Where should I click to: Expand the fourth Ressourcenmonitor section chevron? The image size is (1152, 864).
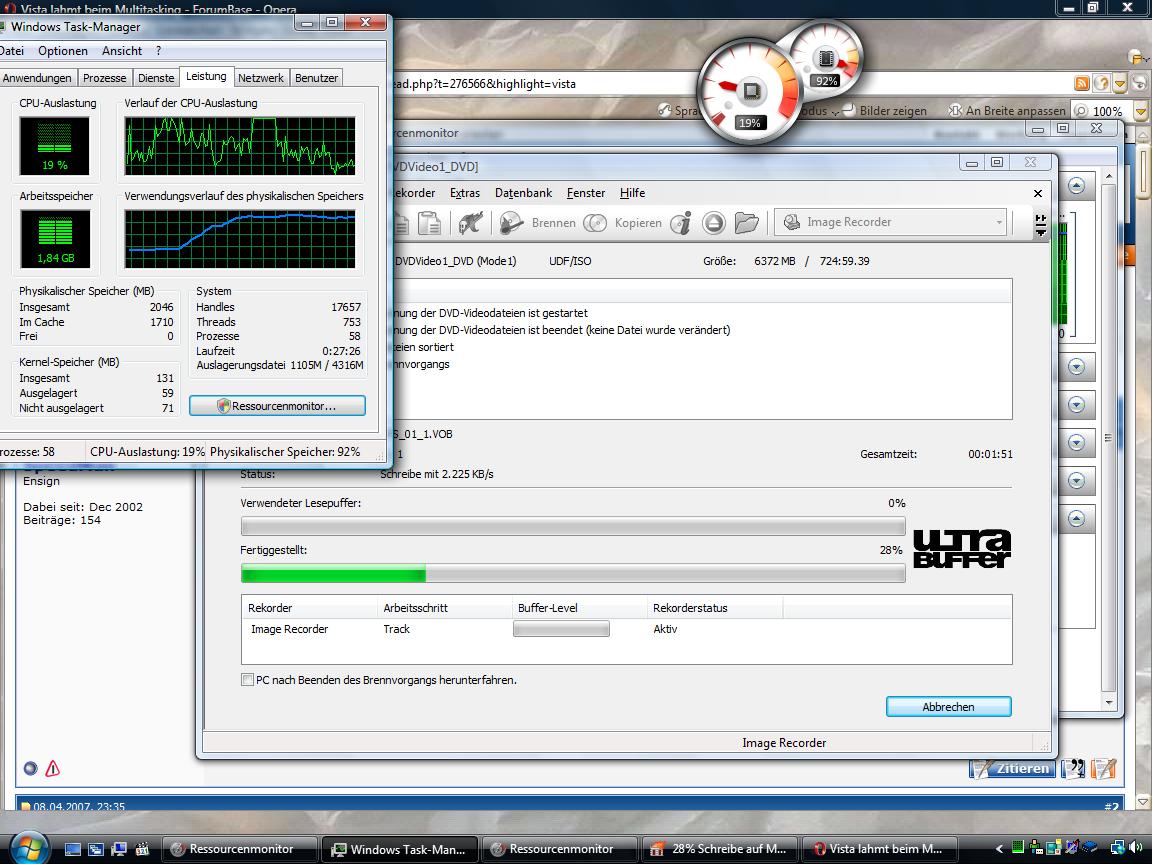click(1076, 442)
